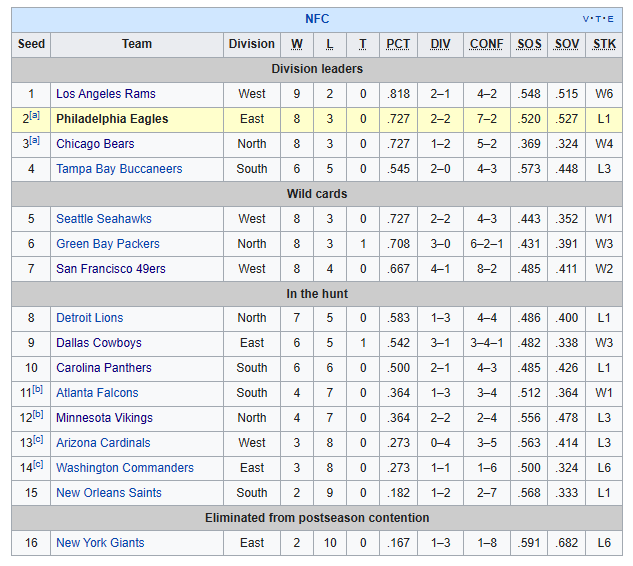Image resolution: width=633 pixels, height=566 pixels.
Task: Click the Giants 10 losses cell
Action: click(330, 543)
